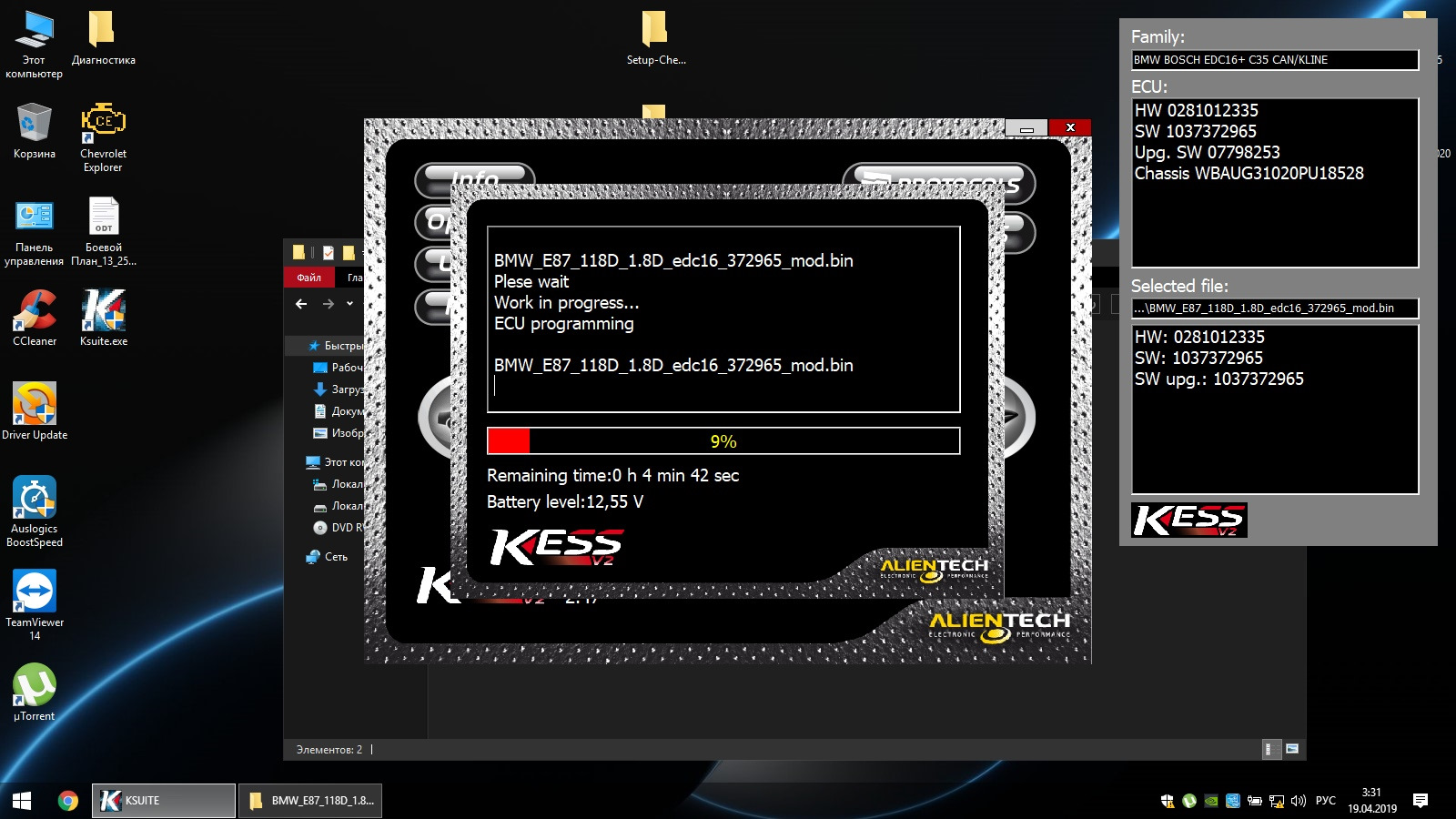
Task: Close the KESS V2 main window
Action: [1070, 128]
